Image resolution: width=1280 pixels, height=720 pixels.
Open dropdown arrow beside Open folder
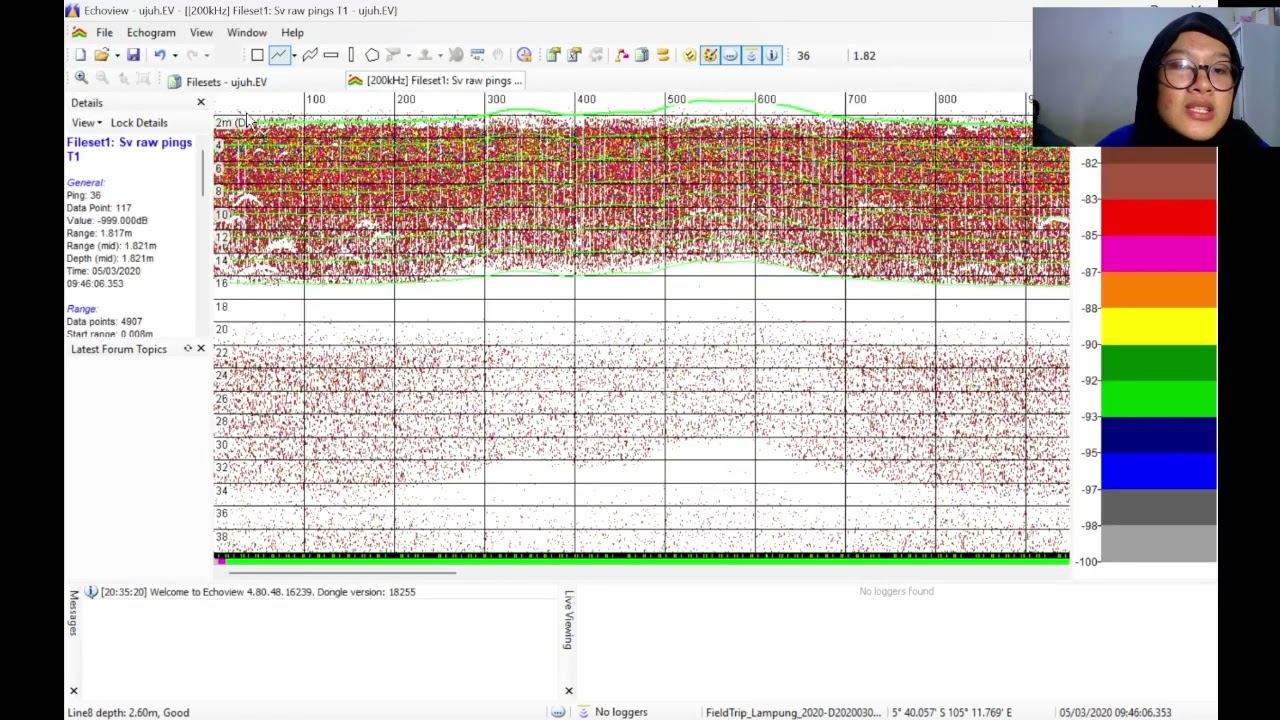pos(116,56)
